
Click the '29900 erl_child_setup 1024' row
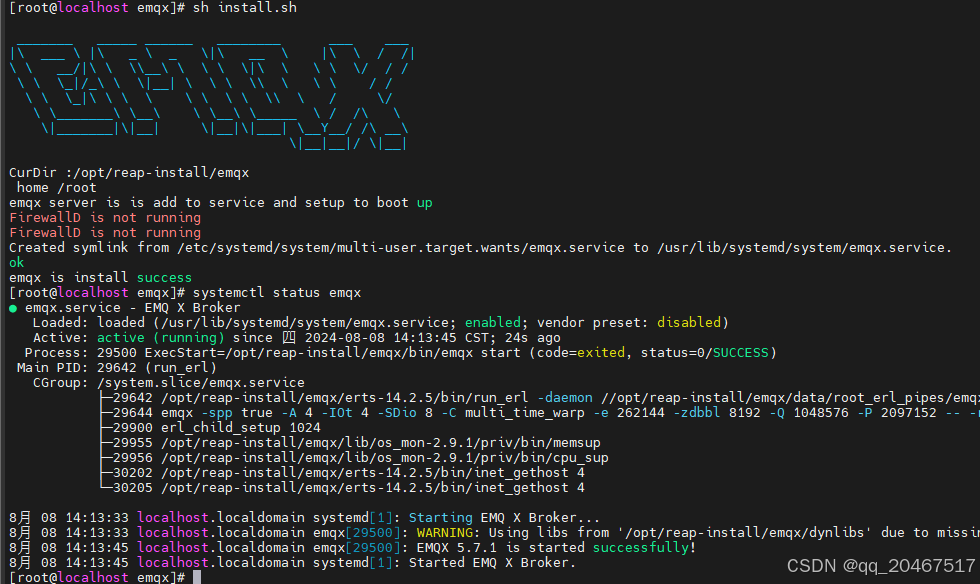(x=210, y=428)
